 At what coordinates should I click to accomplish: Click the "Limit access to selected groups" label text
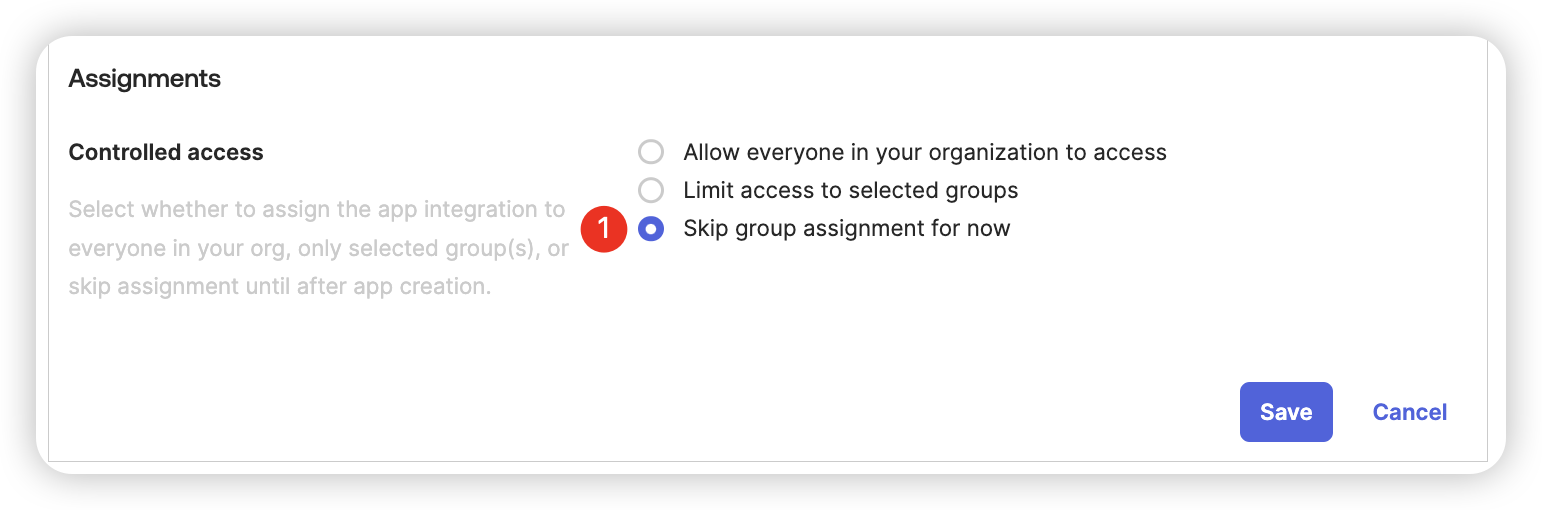pos(851,190)
